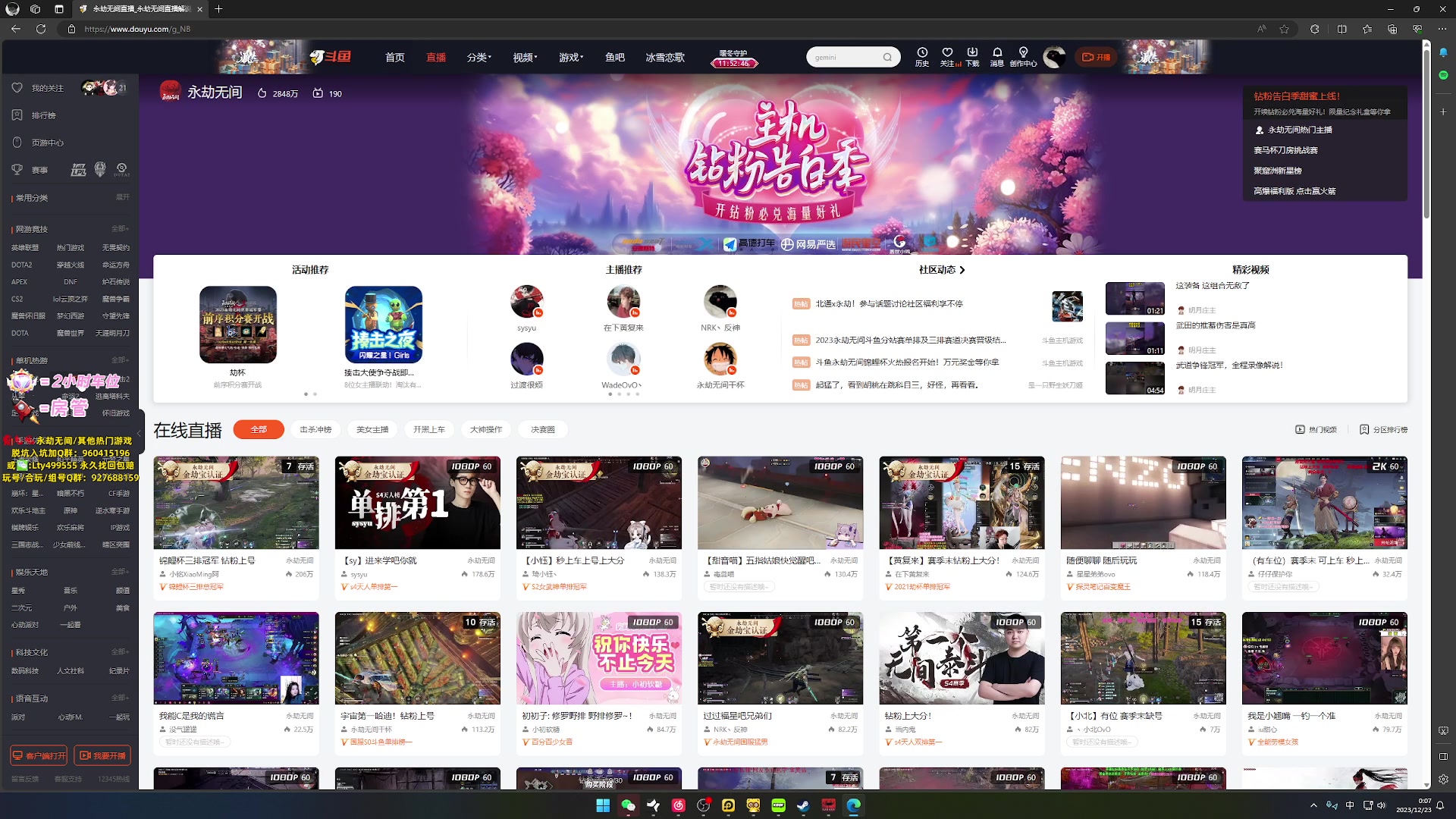Open the browser extensions puzzle icon
The height and width of the screenshot is (819, 1456).
[x=1314, y=29]
